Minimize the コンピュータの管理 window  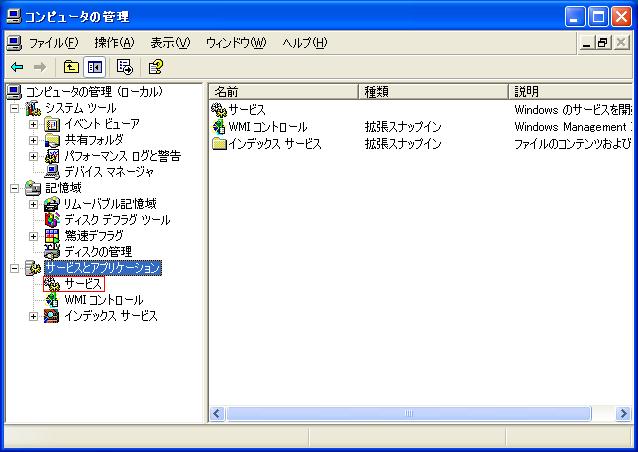(575, 17)
